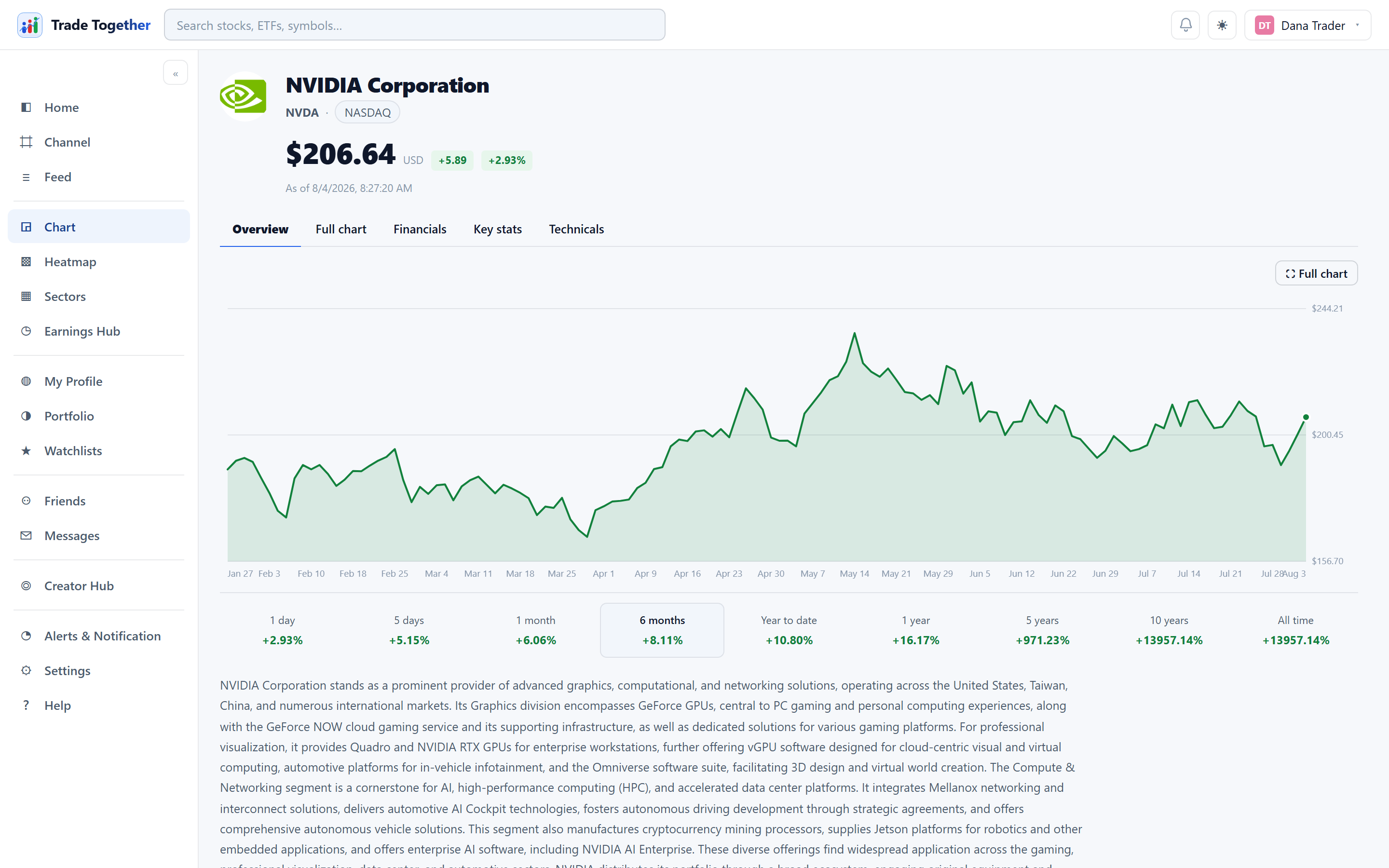
Task: Click the Channel hashtag icon
Action: pos(26,142)
